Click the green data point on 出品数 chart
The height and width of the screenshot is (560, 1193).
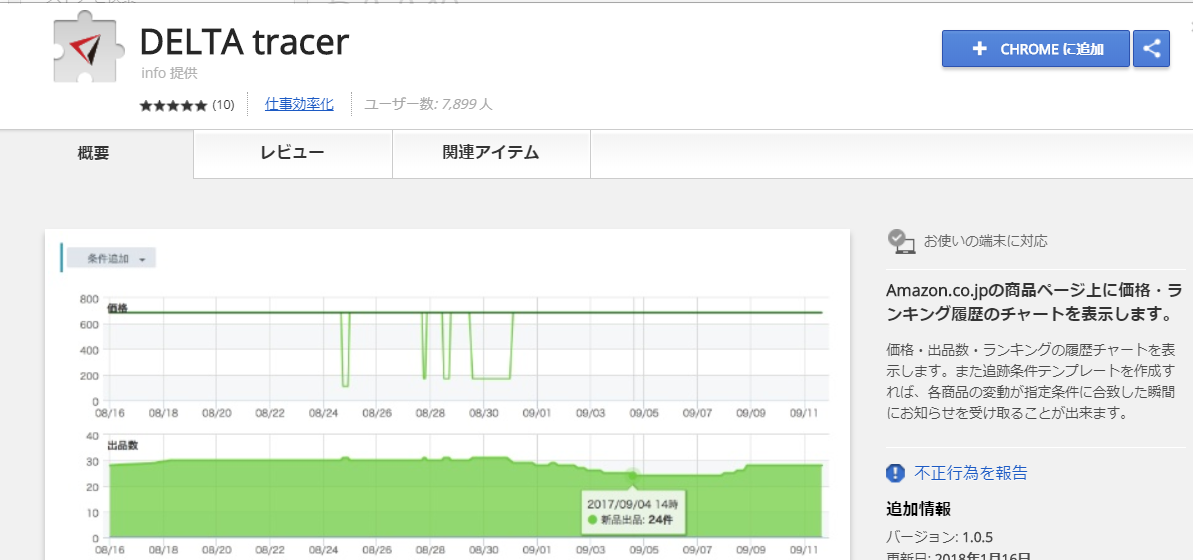pyautogui.click(x=632, y=476)
